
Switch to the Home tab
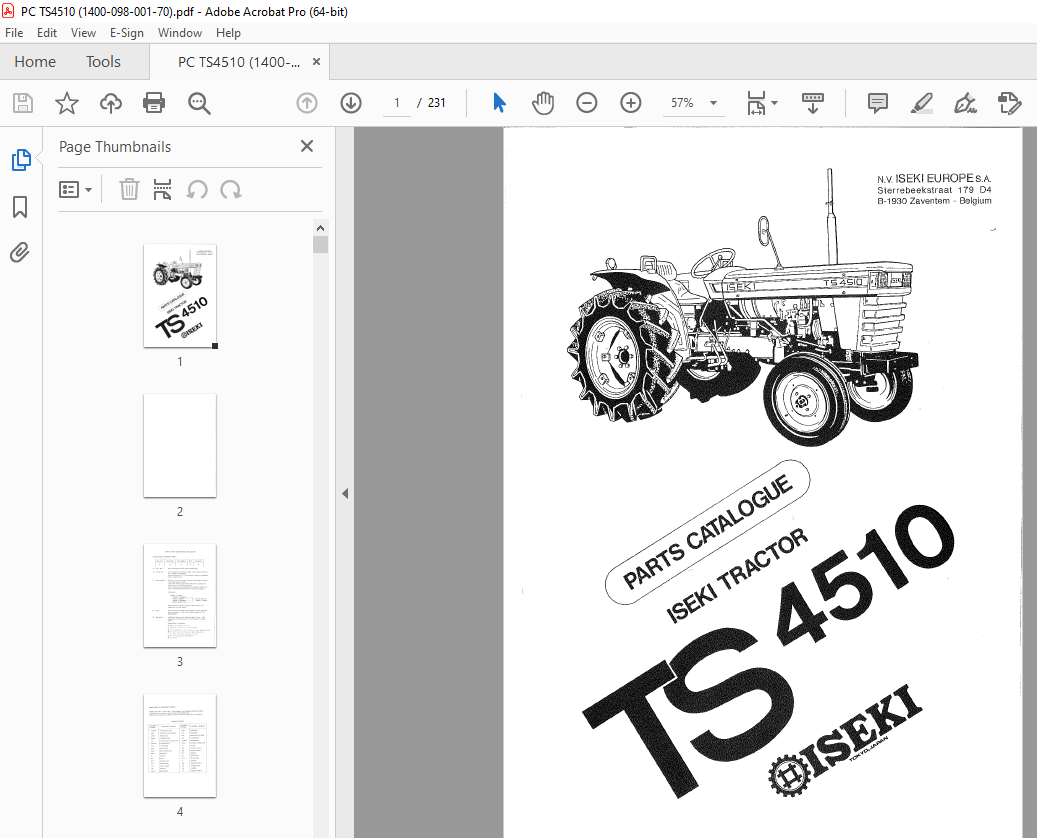click(x=35, y=62)
